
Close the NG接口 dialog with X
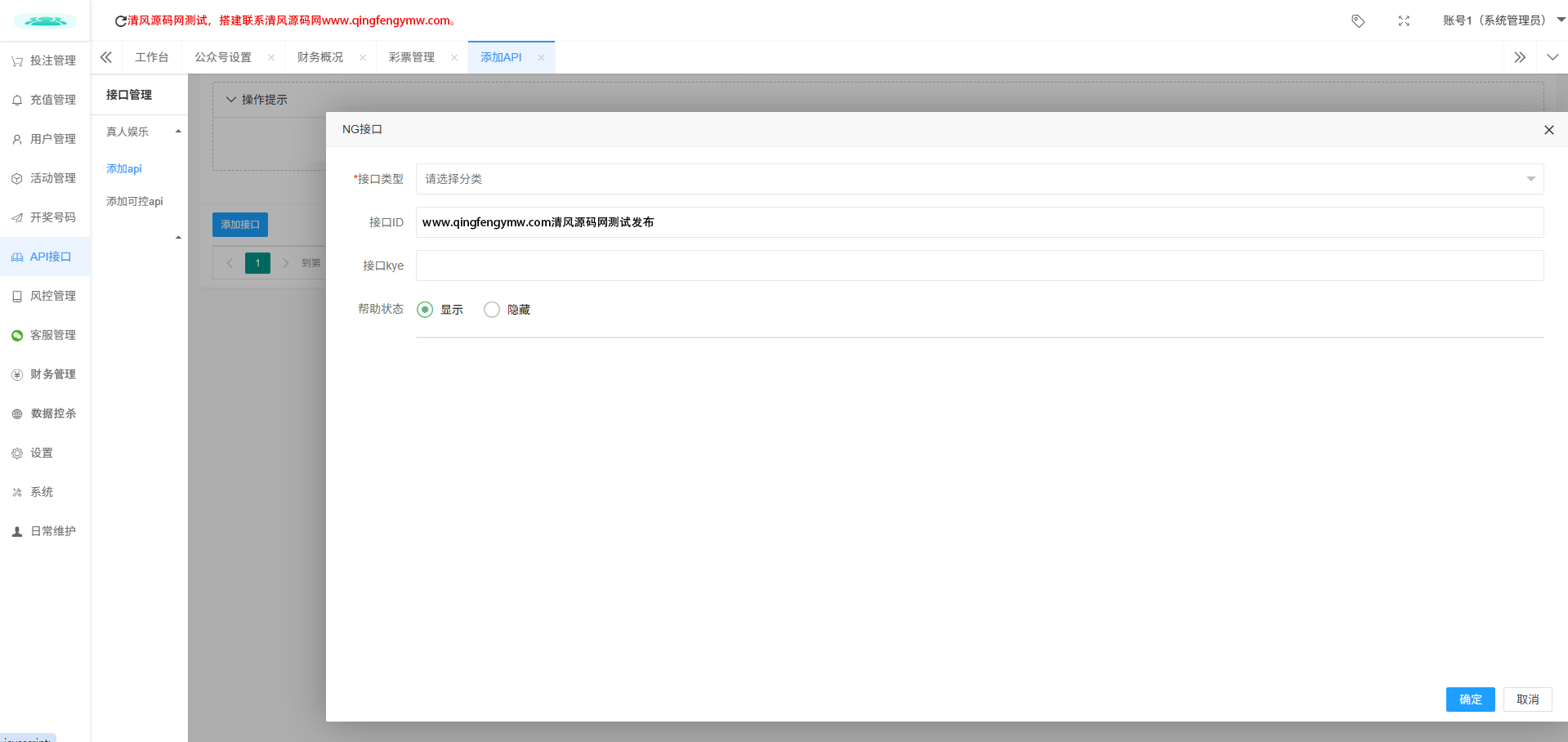pos(1548,130)
